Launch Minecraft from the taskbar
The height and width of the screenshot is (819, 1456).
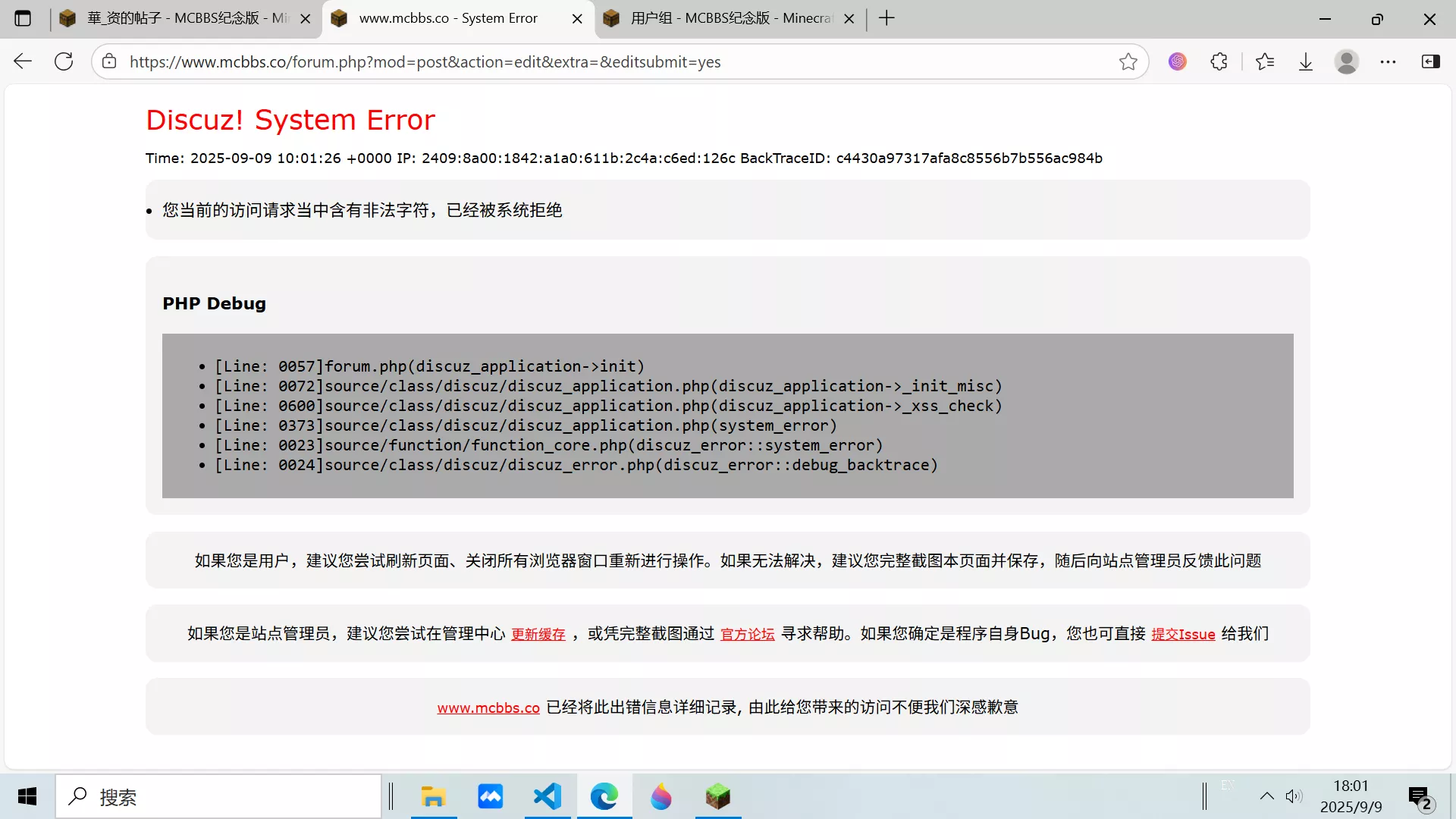click(717, 796)
